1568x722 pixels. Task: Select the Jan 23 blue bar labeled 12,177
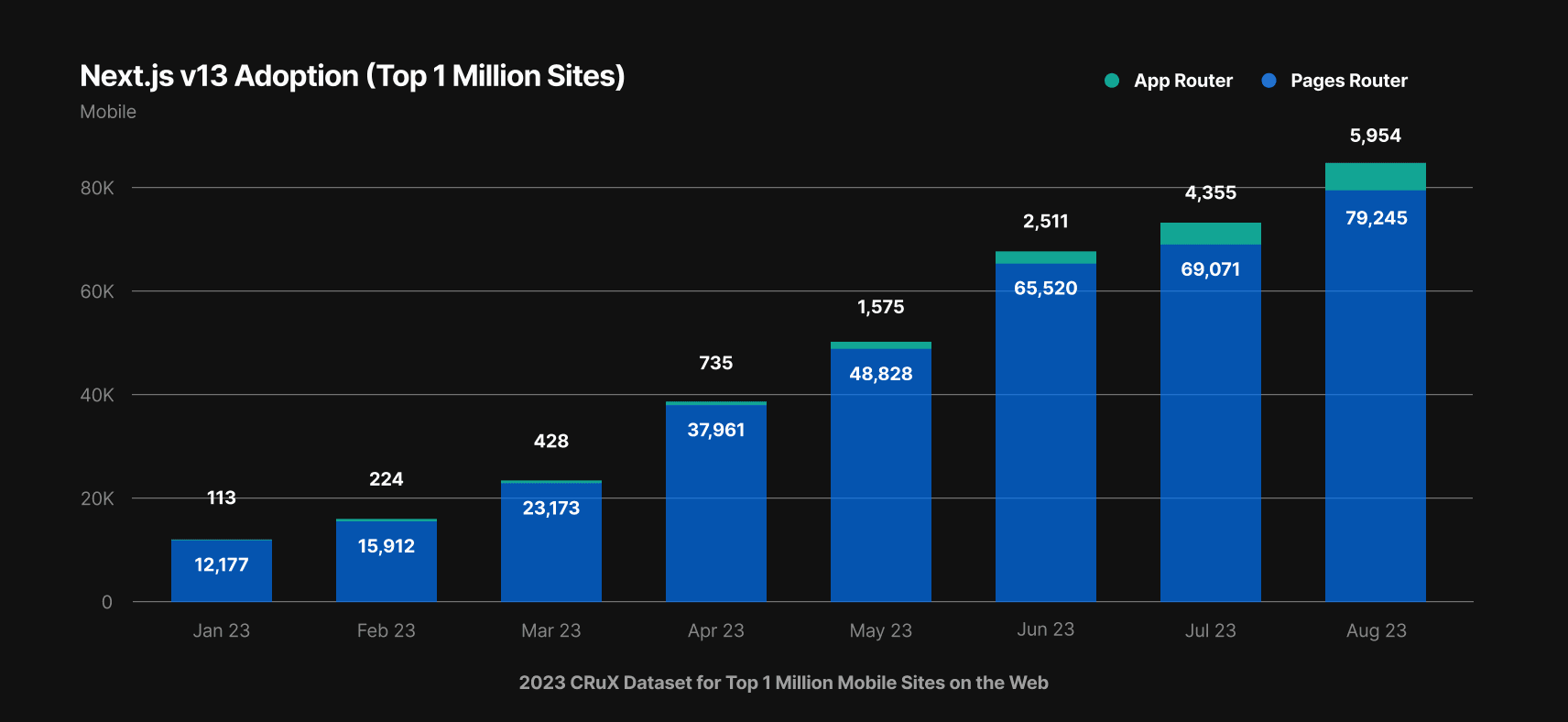point(222,571)
